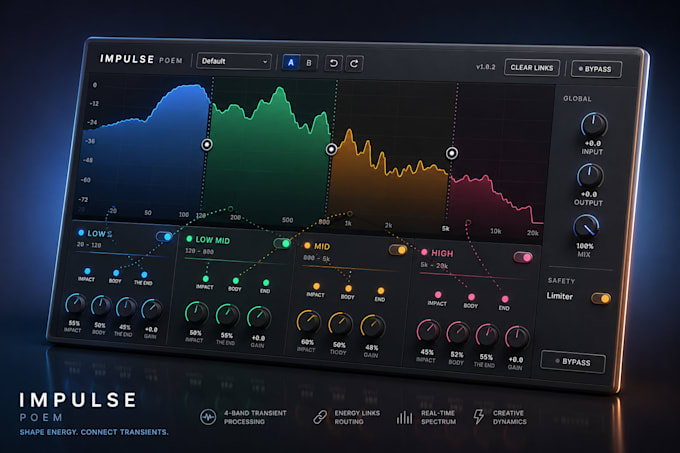Click the MID band BODY node dot

point(348,288)
